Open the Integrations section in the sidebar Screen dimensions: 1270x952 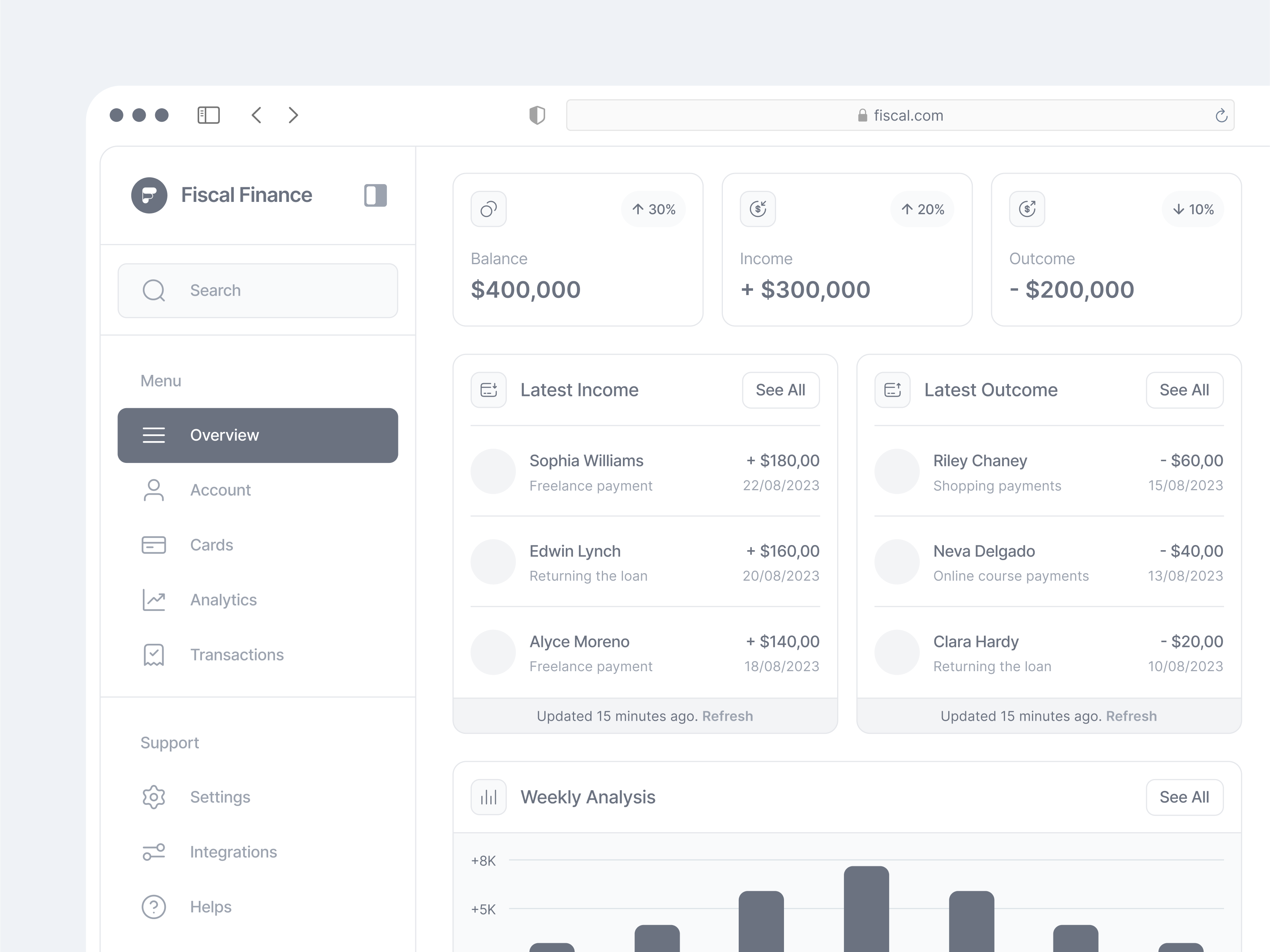pos(233,852)
